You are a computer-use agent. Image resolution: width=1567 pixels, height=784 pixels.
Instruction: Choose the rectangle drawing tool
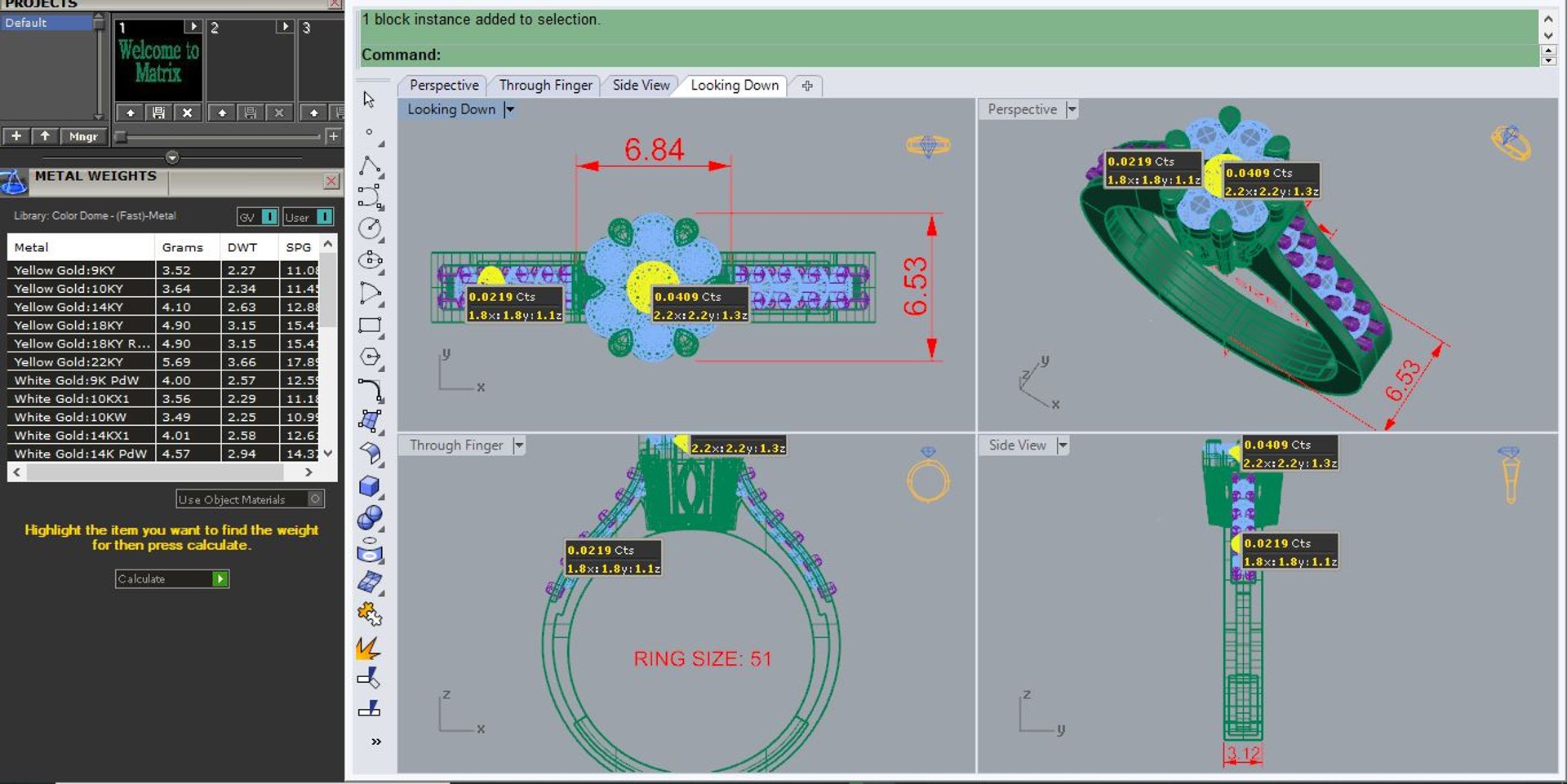click(x=370, y=326)
